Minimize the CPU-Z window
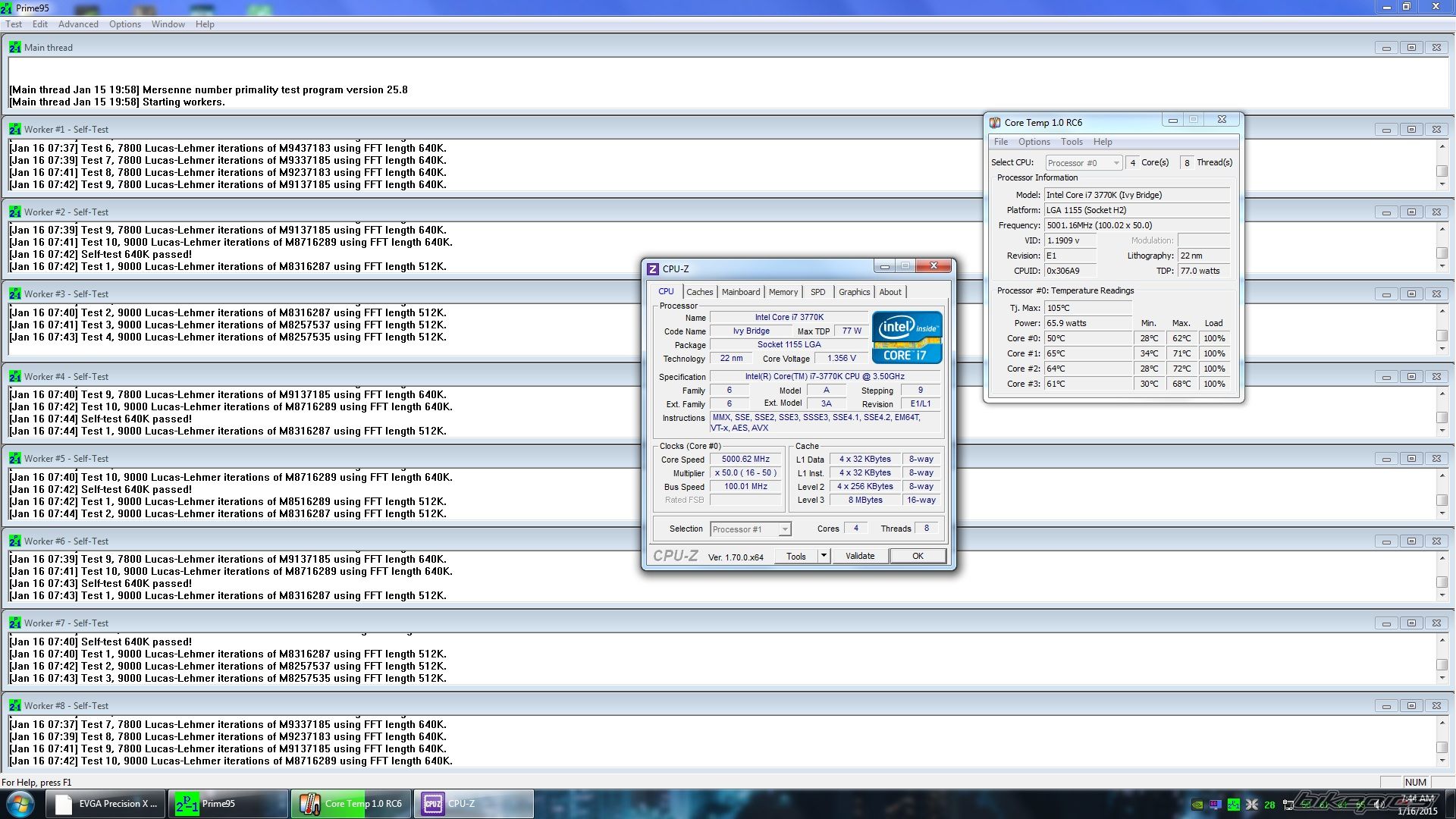1456x819 pixels. pyautogui.click(x=884, y=266)
